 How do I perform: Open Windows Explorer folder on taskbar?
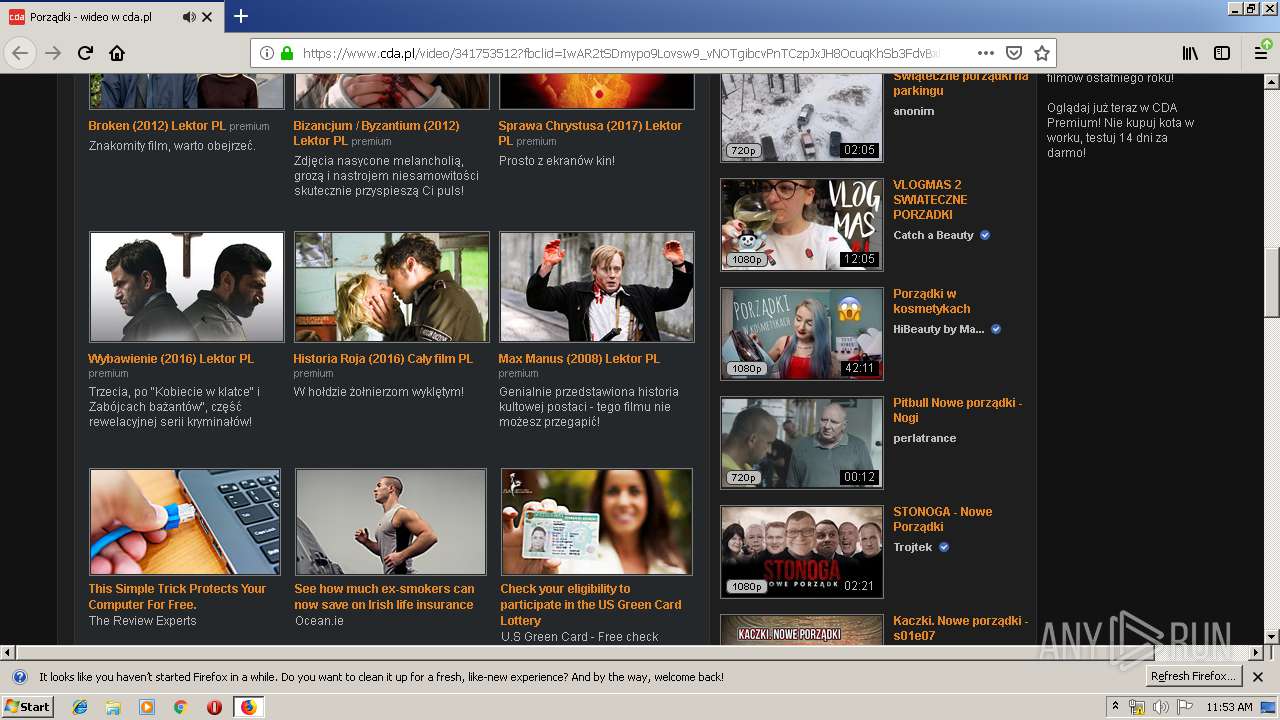tap(113, 707)
